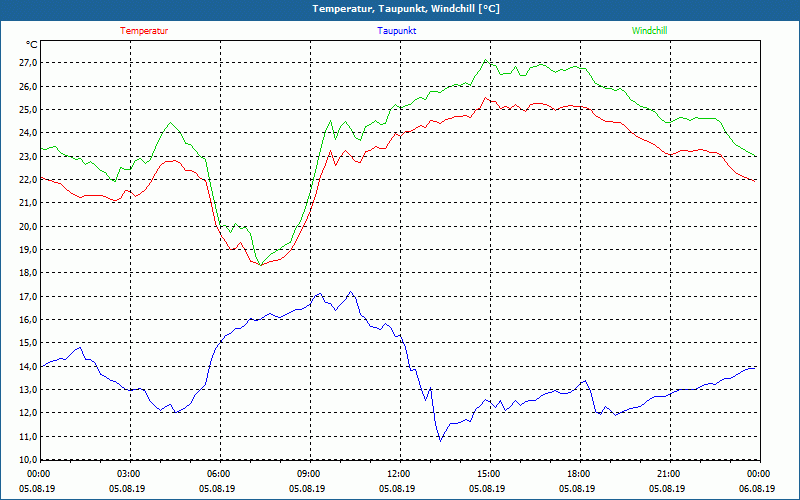Image resolution: width=800 pixels, height=500 pixels.
Task: Click the '21,0' y-axis value
Action: [28, 203]
